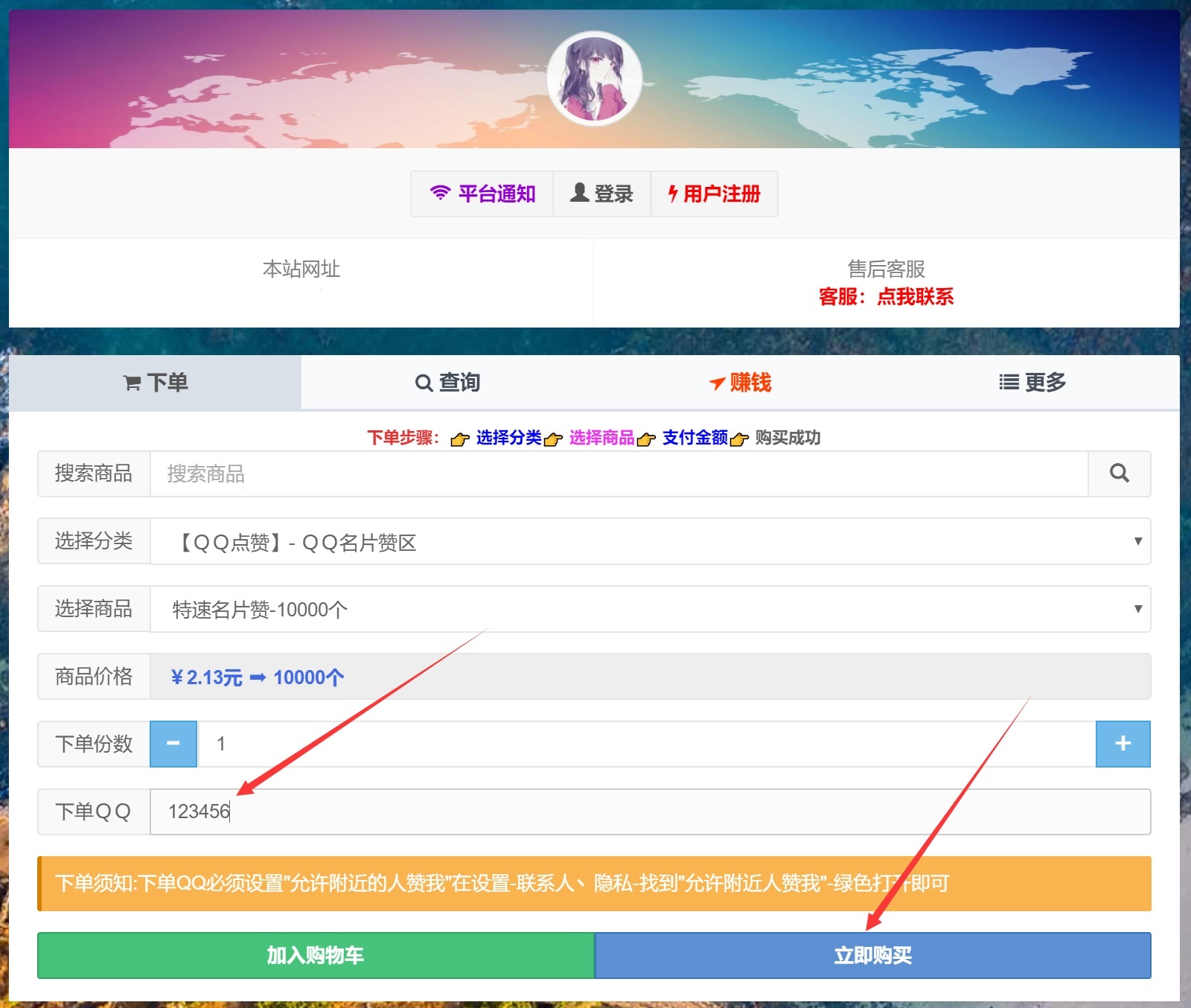Viewport: 1191px width, 1008px height.
Task: Switch to the 下单 cart tab
Action: click(x=155, y=383)
